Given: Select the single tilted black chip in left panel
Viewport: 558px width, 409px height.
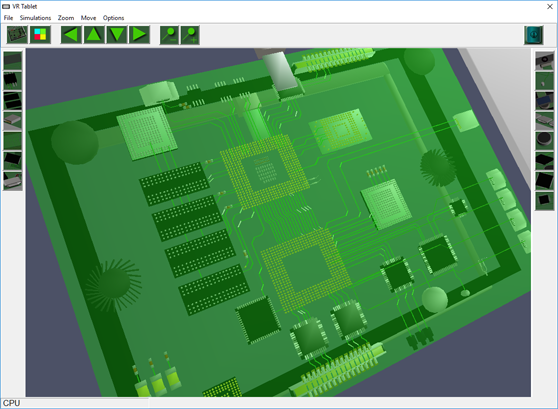Looking at the screenshot, I should (13, 161).
